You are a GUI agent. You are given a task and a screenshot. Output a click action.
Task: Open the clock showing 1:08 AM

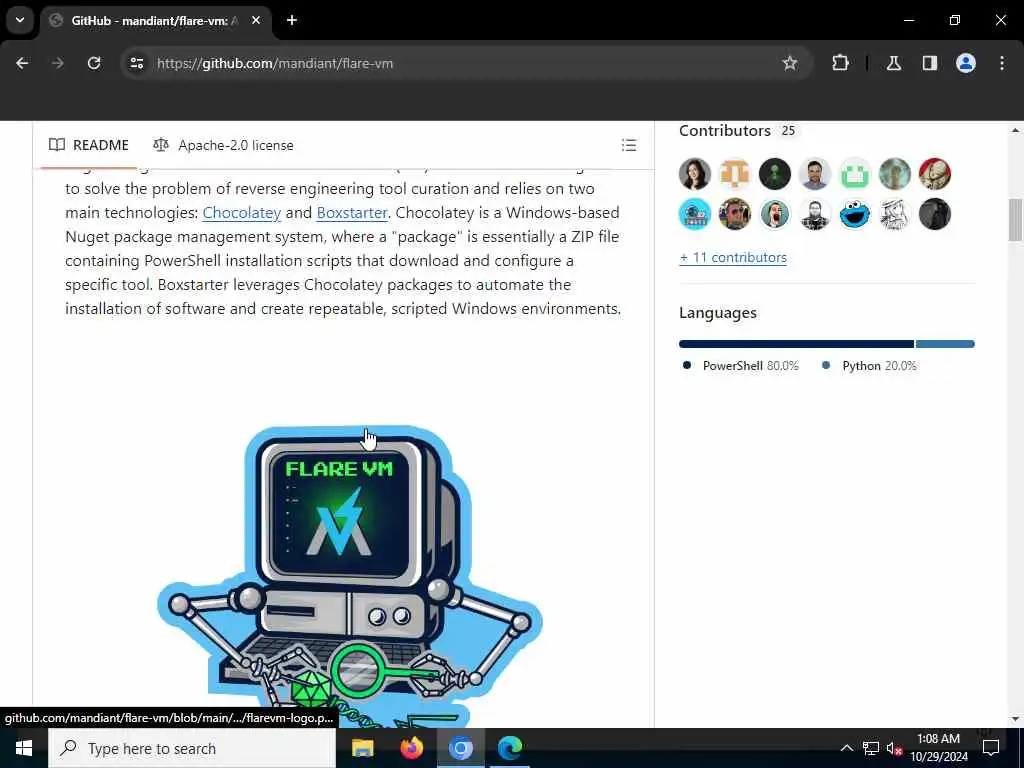[939, 748]
